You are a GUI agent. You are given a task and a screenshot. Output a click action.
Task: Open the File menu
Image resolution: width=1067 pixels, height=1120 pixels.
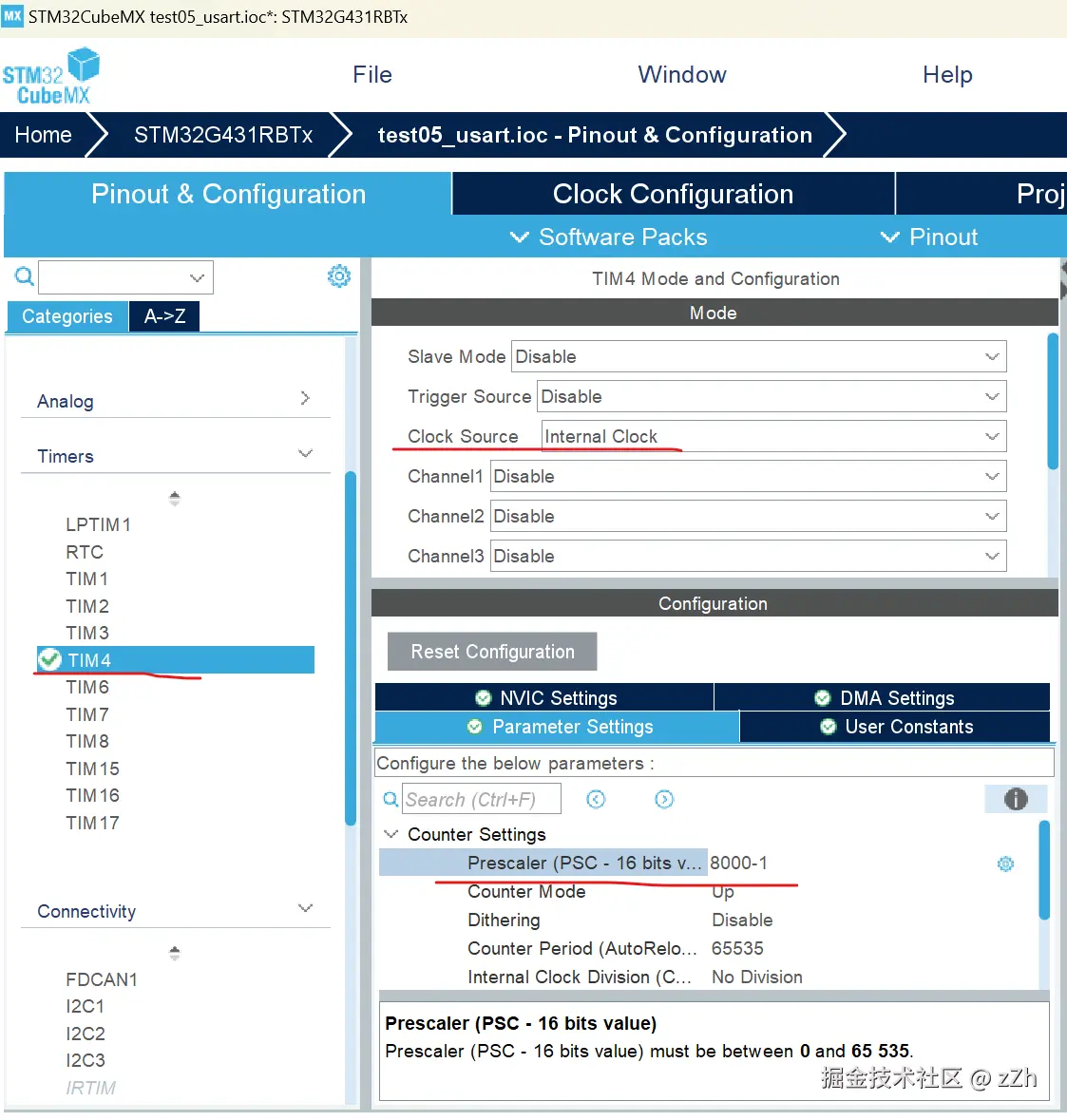click(372, 75)
